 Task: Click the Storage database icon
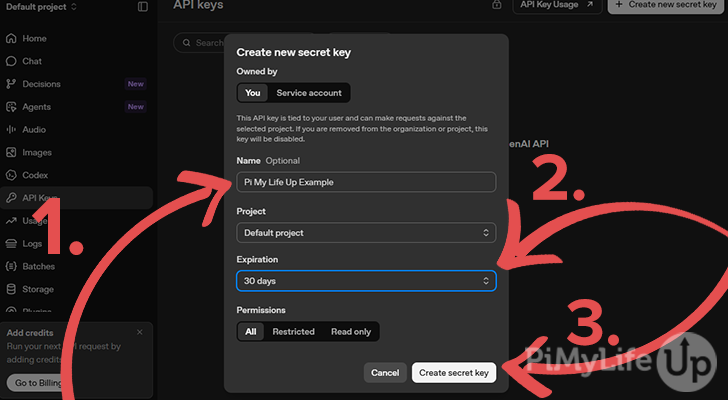[11, 289]
